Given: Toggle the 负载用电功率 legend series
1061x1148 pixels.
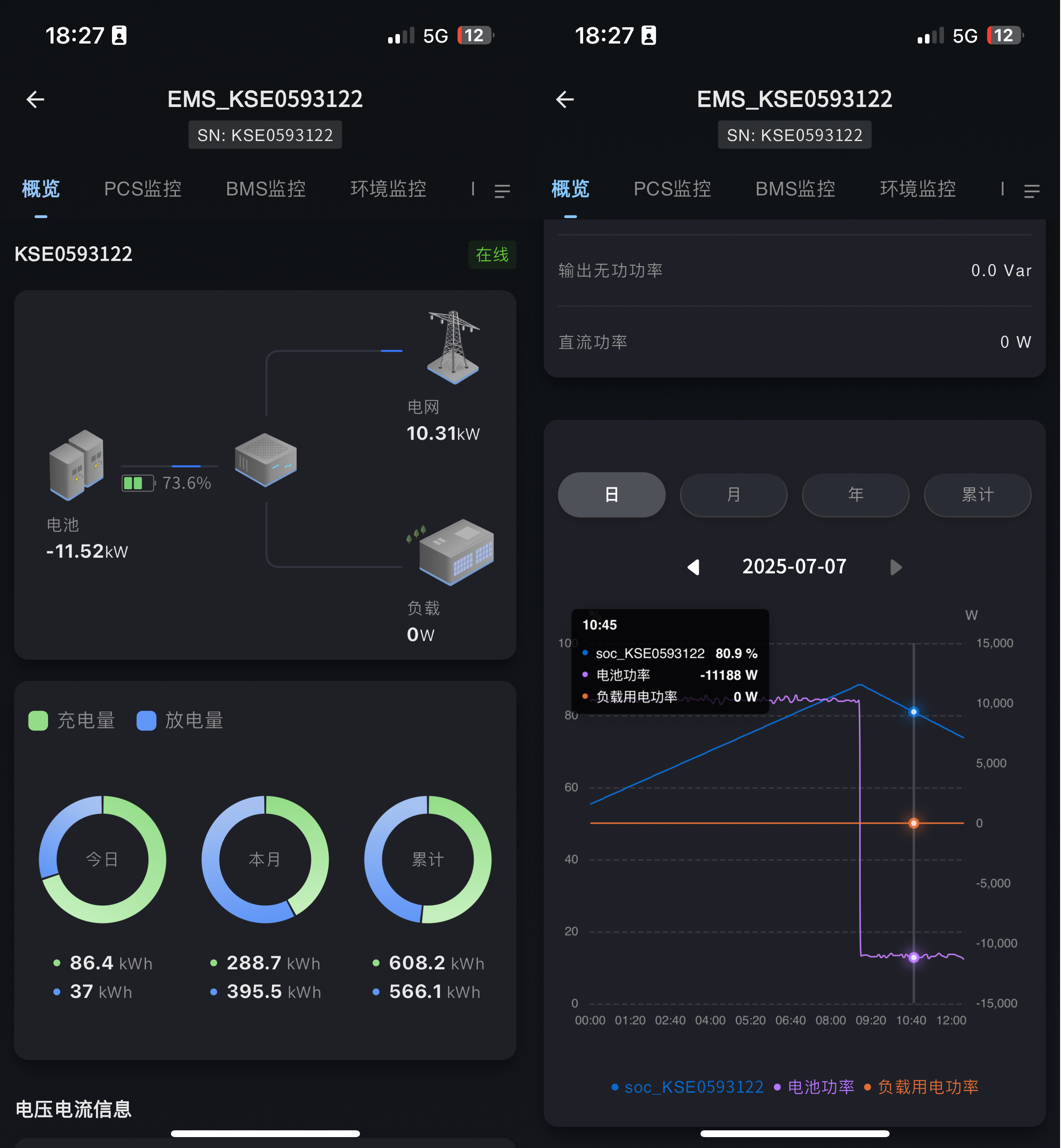Looking at the screenshot, I should point(922,1087).
